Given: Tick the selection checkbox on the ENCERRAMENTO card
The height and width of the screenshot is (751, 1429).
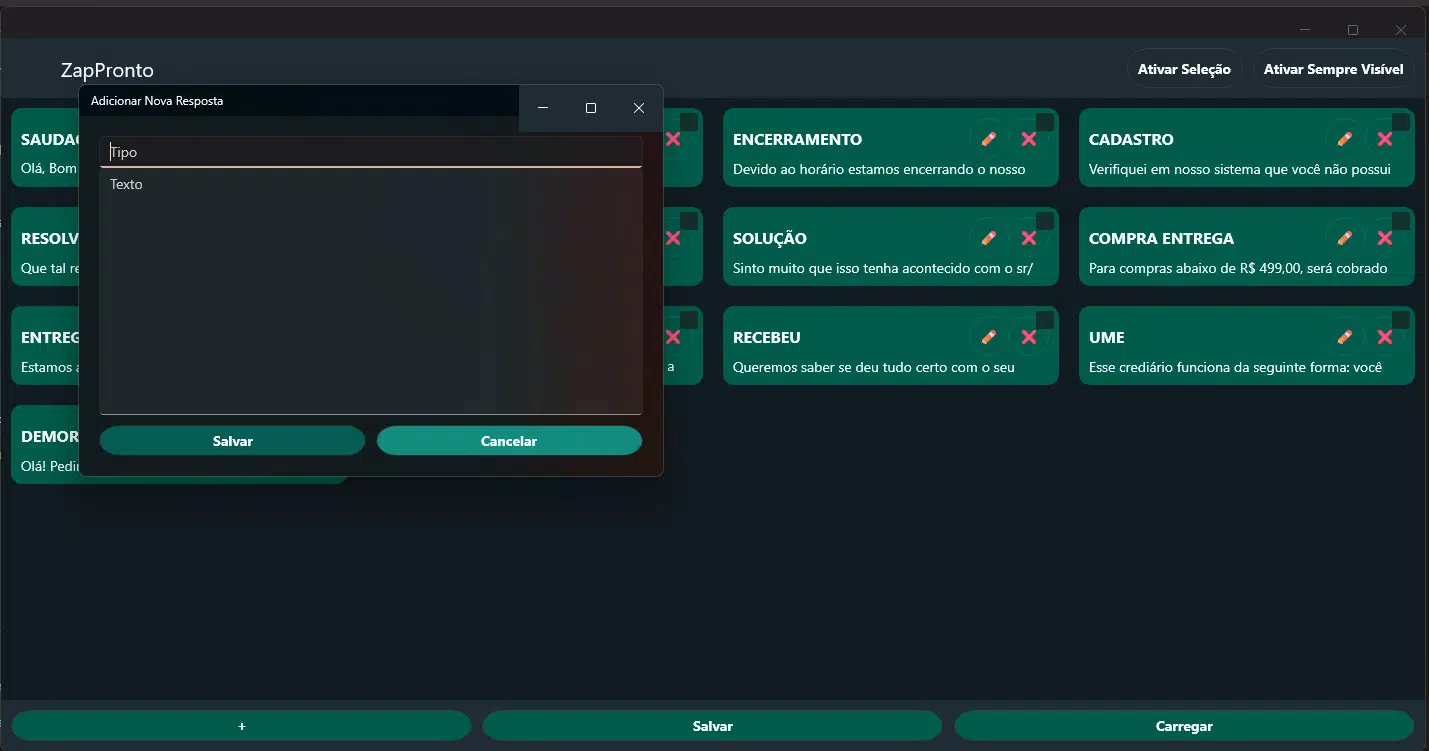Looking at the screenshot, I should click(1045, 122).
